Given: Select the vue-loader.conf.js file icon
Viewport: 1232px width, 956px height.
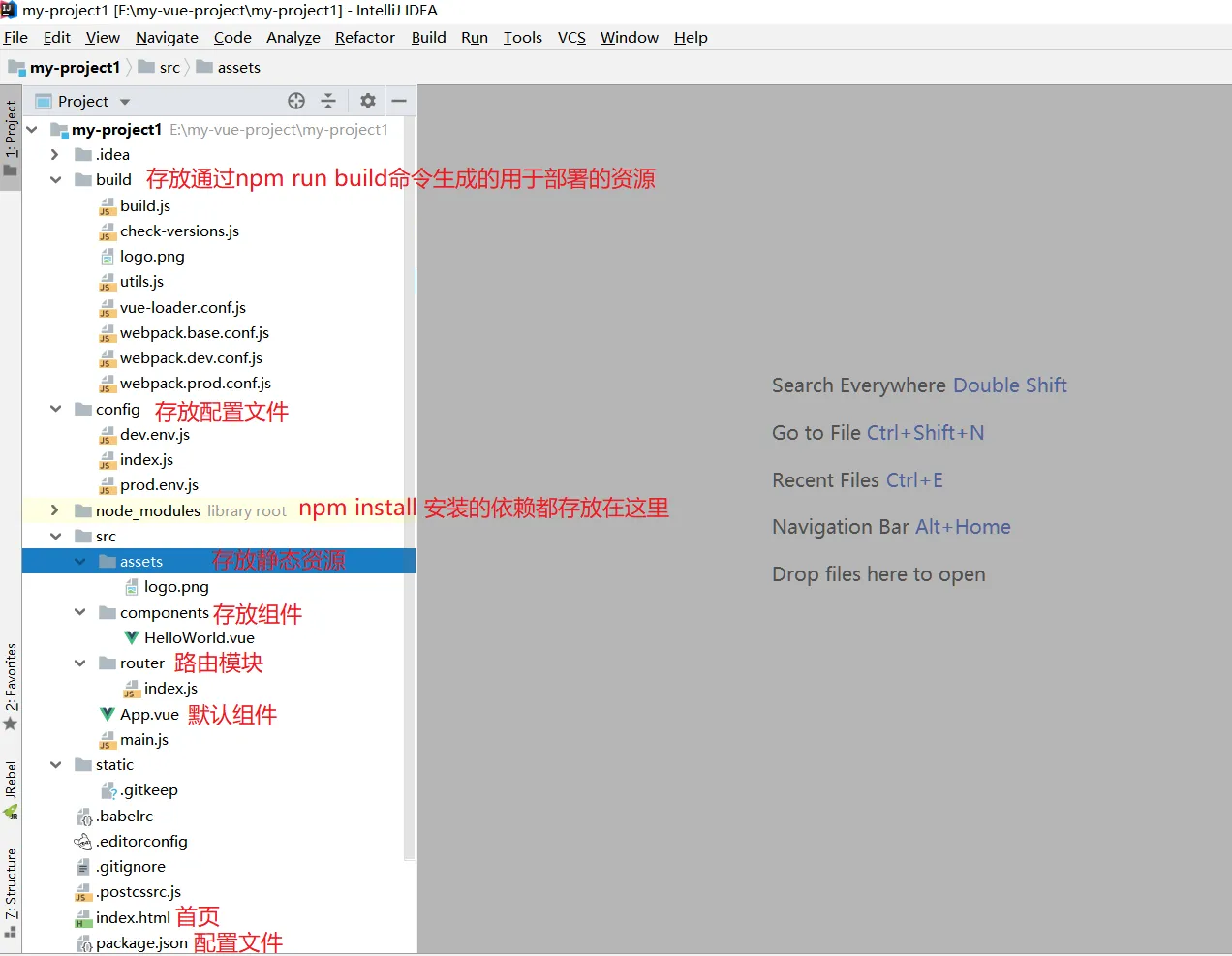Looking at the screenshot, I should tap(108, 308).
